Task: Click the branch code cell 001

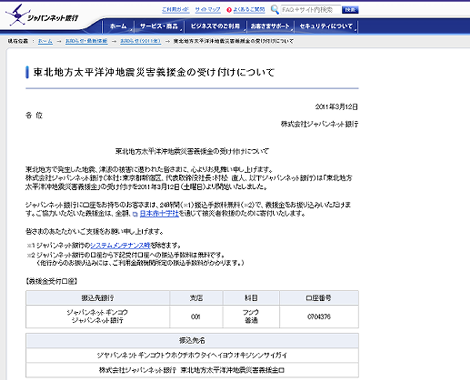Action: [196, 317]
